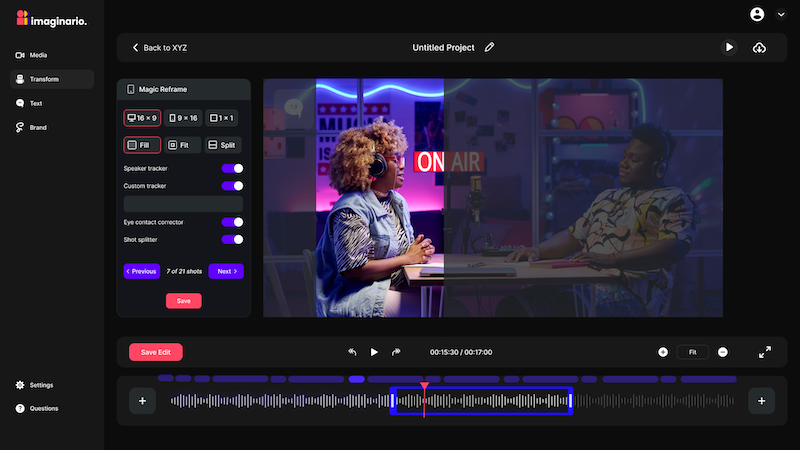This screenshot has height=450, width=800.
Task: Play the timeline with center play button
Action: point(374,352)
